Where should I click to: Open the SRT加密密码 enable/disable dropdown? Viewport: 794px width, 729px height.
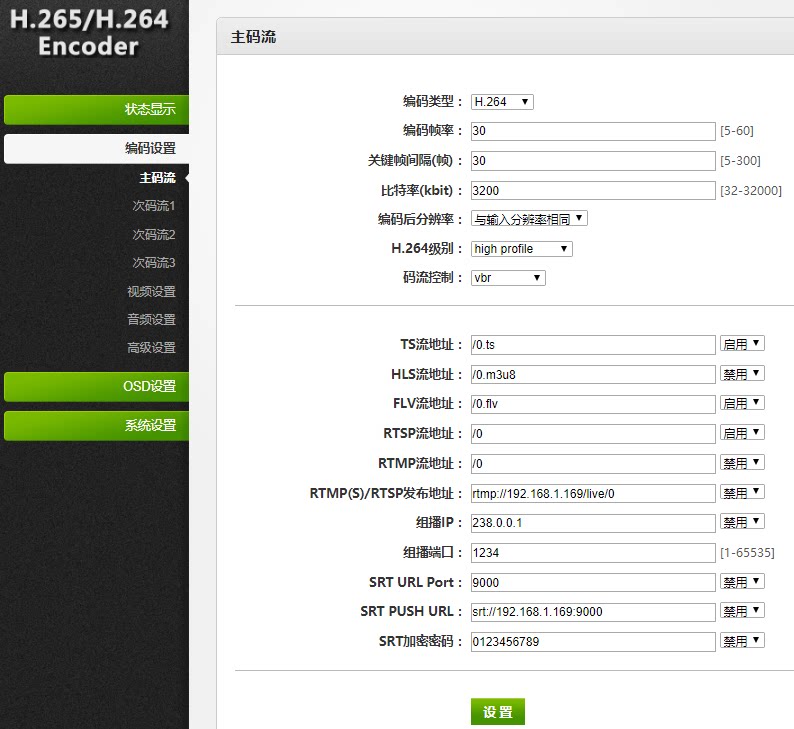point(742,641)
